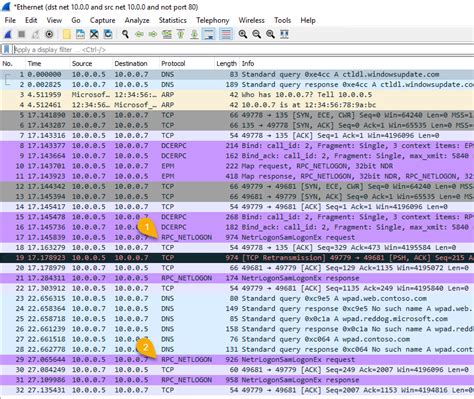
Task: Open display filter bookmark menu
Action: [x=6, y=50]
